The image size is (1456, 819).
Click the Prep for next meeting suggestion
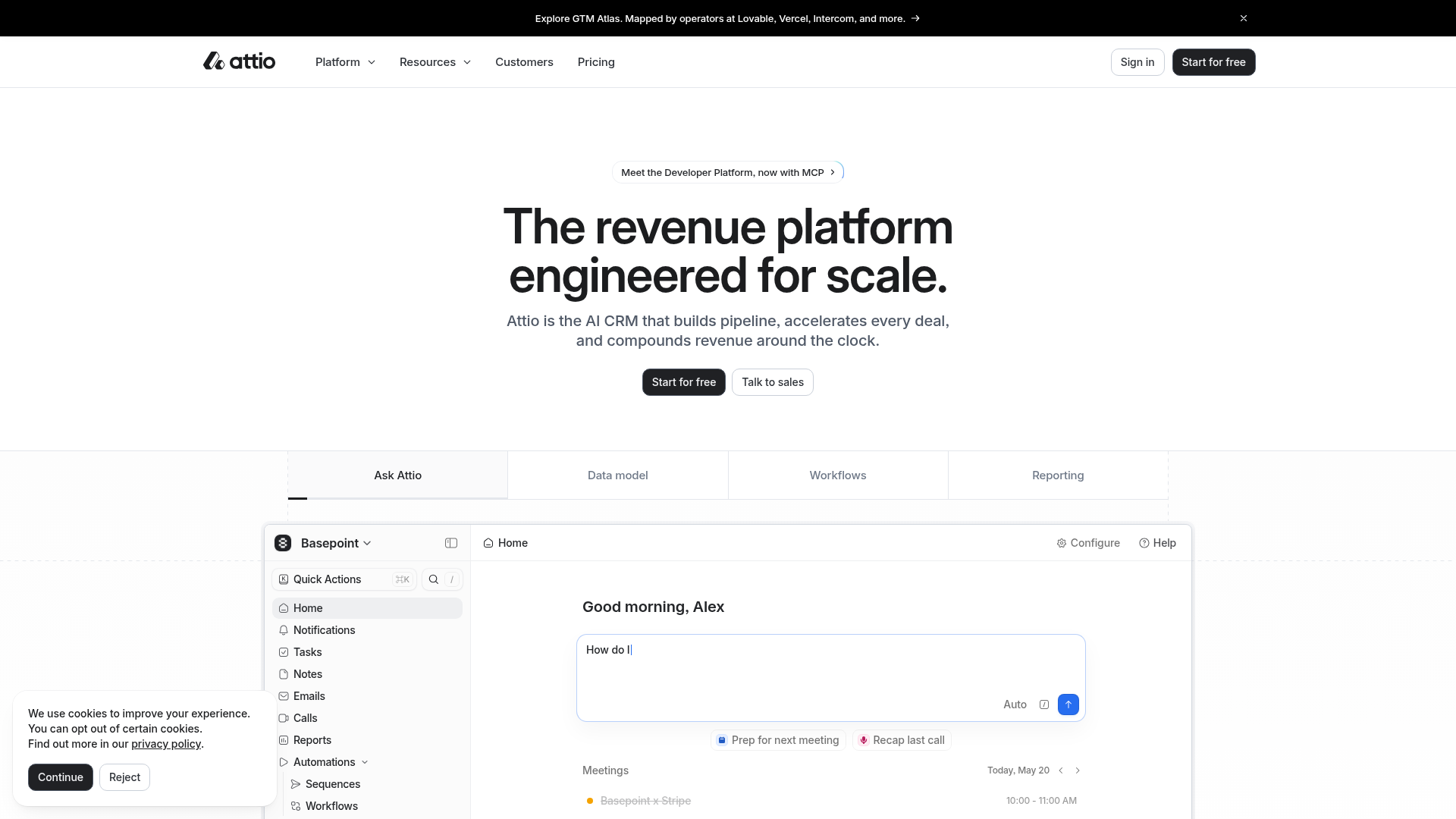[779, 740]
